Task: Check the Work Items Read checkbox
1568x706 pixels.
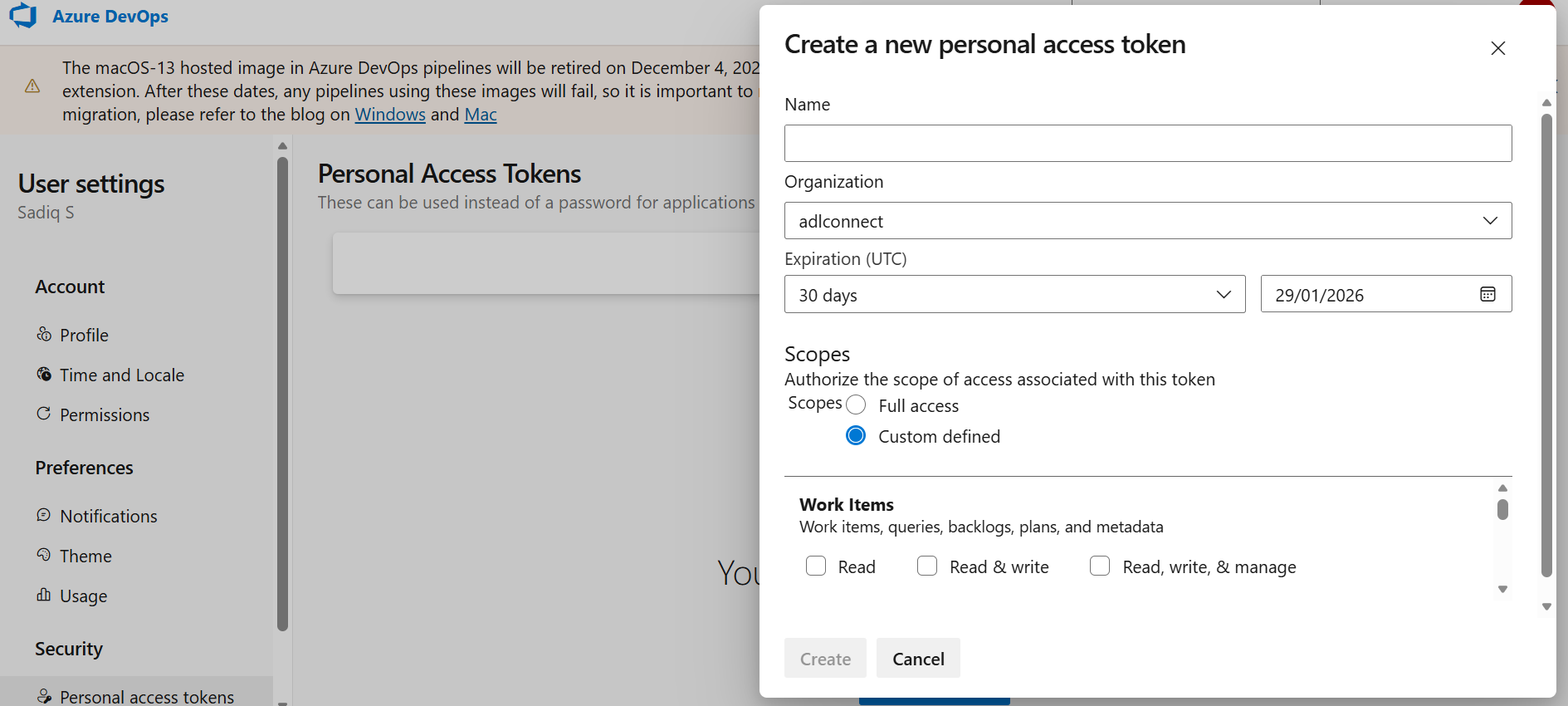Action: pos(816,566)
